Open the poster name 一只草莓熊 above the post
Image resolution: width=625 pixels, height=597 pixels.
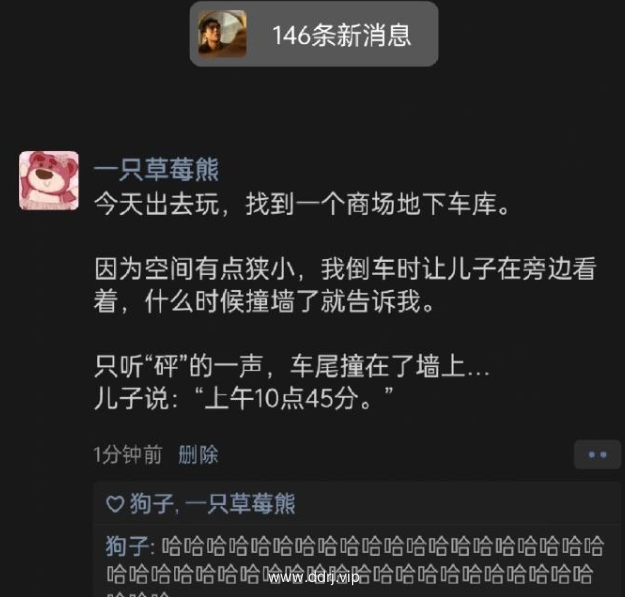[x=156, y=169]
